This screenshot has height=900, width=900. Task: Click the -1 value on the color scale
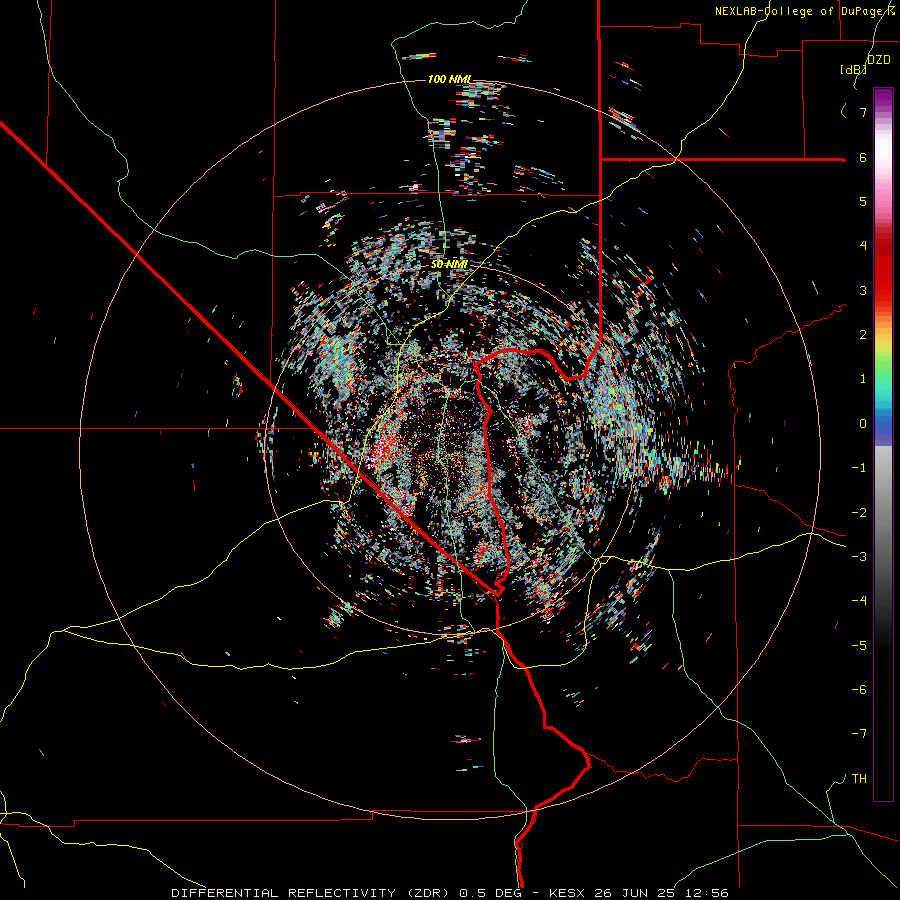point(859,468)
